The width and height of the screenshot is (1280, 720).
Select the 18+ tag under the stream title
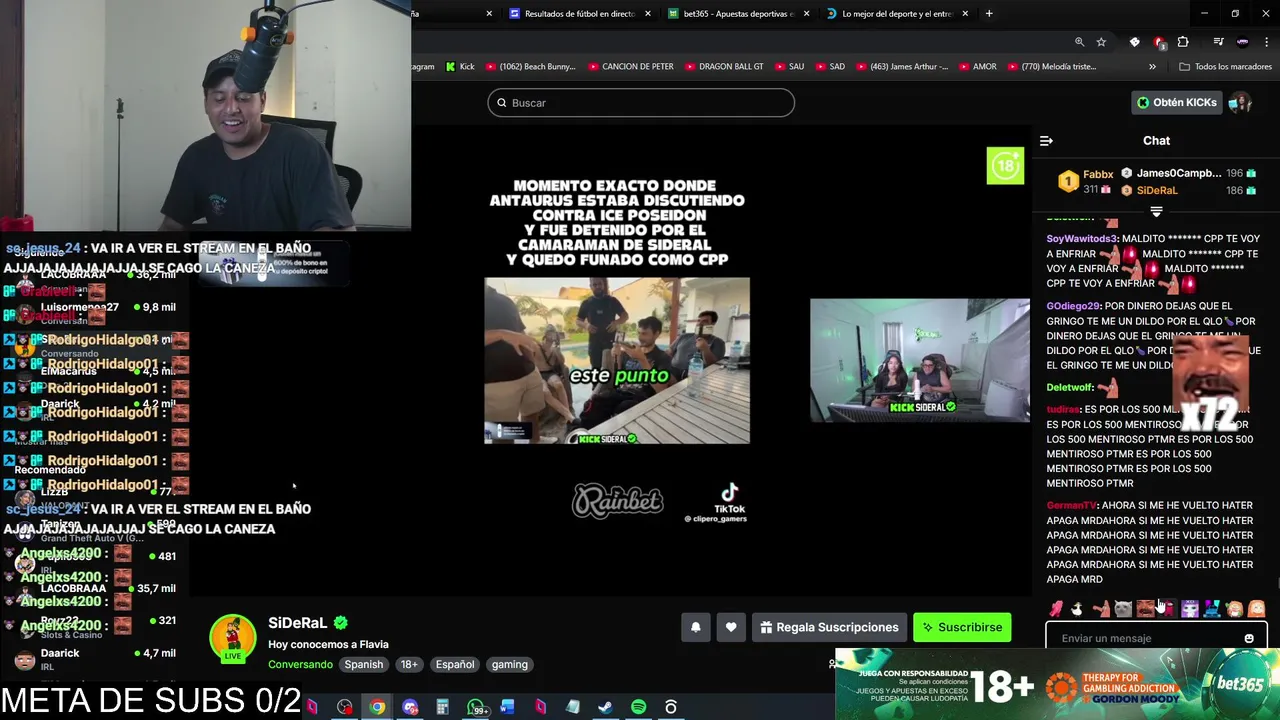click(x=409, y=664)
